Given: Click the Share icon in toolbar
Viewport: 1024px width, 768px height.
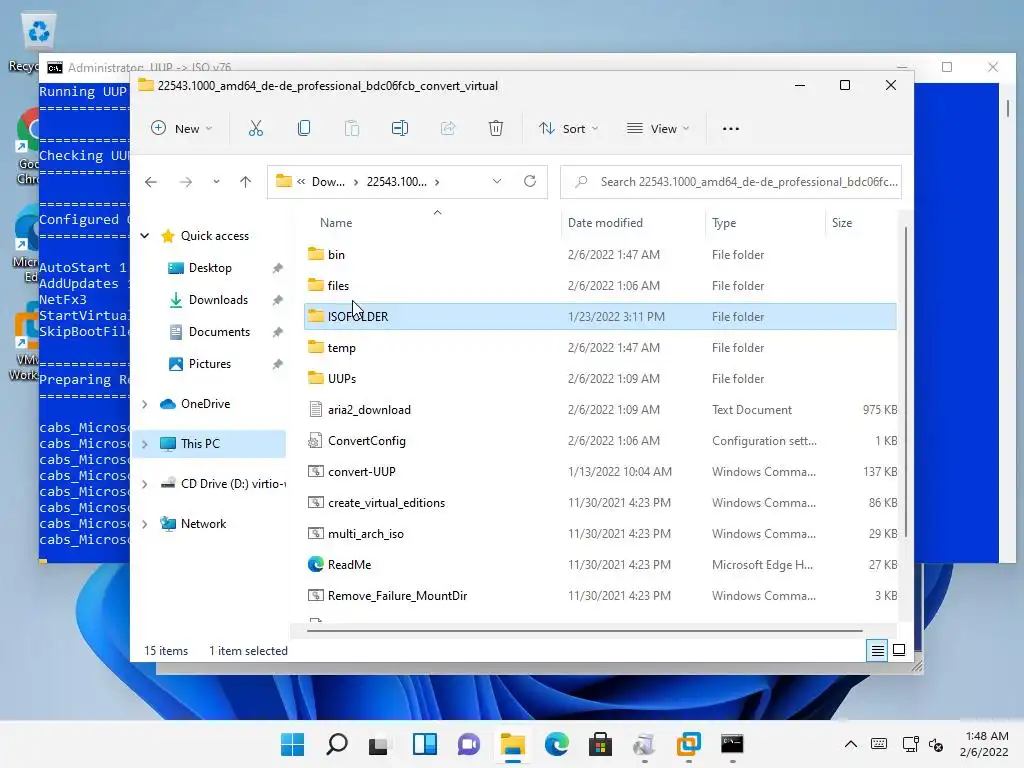Looking at the screenshot, I should click(x=448, y=129).
